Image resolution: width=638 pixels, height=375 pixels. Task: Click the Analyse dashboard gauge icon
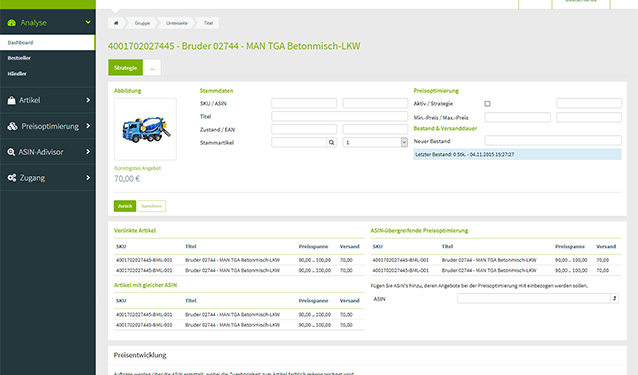pos(11,23)
